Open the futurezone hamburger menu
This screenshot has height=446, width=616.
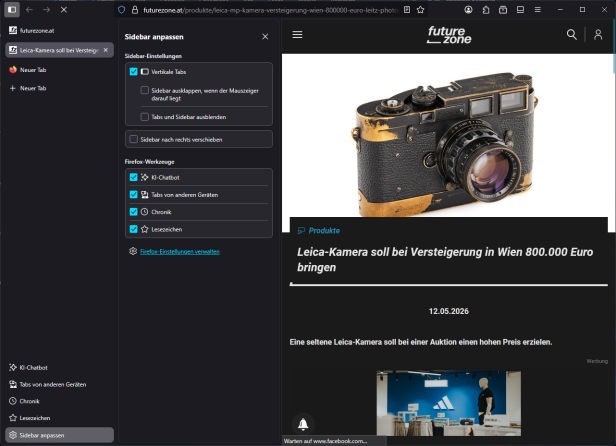click(297, 35)
